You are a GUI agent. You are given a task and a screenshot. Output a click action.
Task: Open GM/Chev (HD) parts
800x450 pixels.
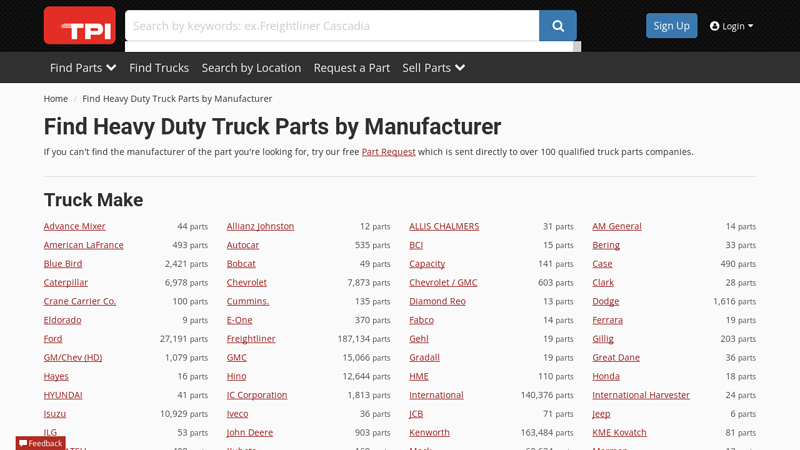[73, 358]
